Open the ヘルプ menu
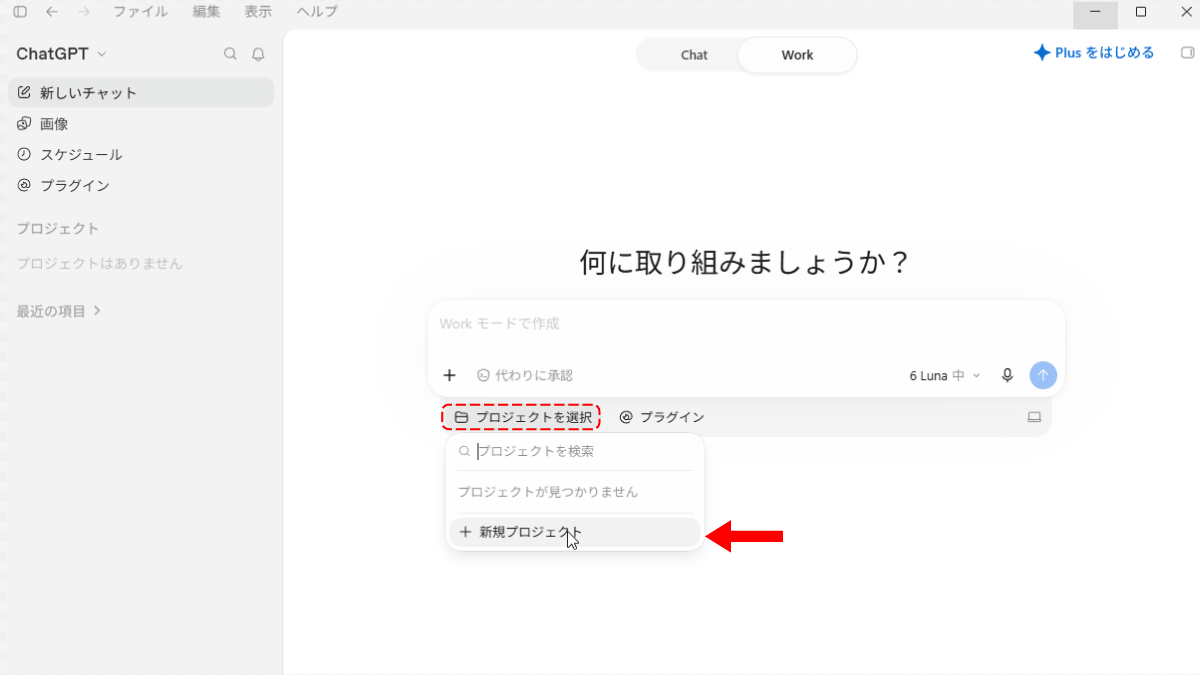 click(x=317, y=12)
